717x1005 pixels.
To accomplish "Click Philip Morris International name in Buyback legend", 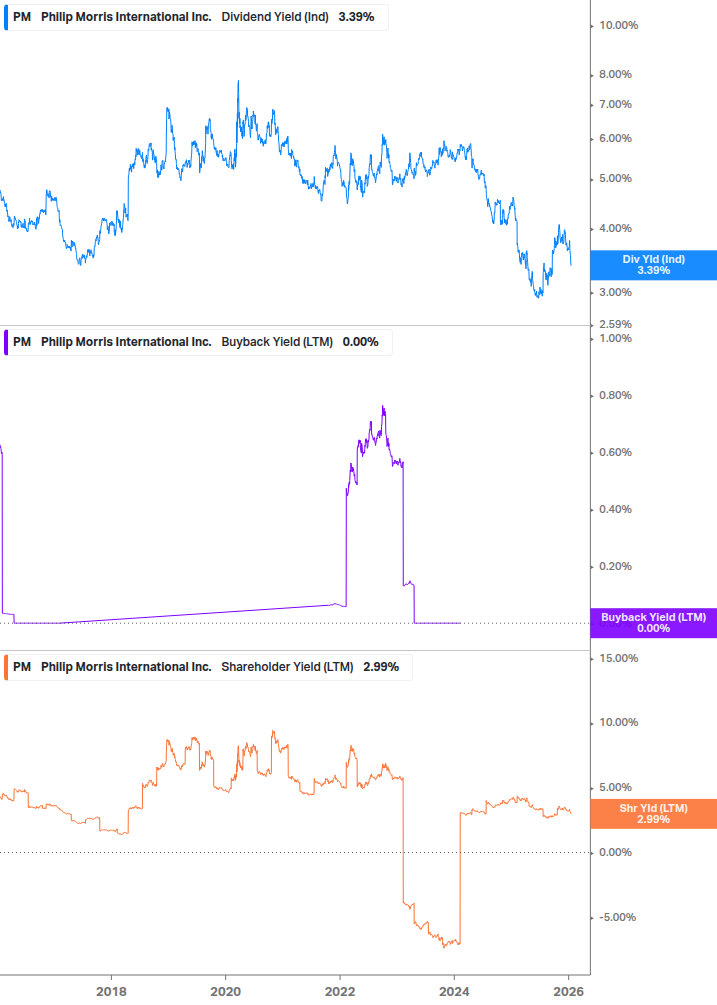I will click(x=126, y=342).
